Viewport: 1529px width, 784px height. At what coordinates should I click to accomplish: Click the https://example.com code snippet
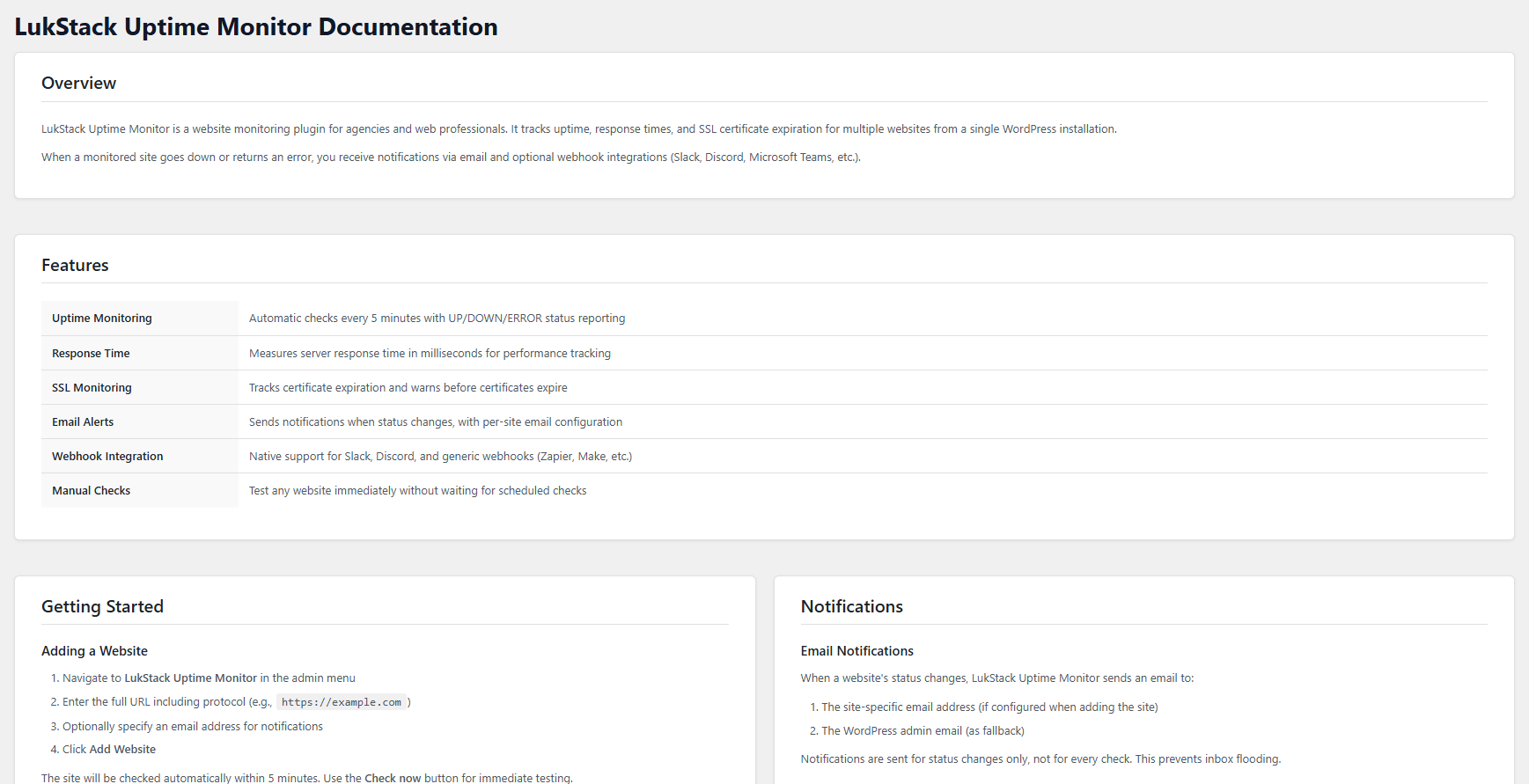(x=342, y=702)
